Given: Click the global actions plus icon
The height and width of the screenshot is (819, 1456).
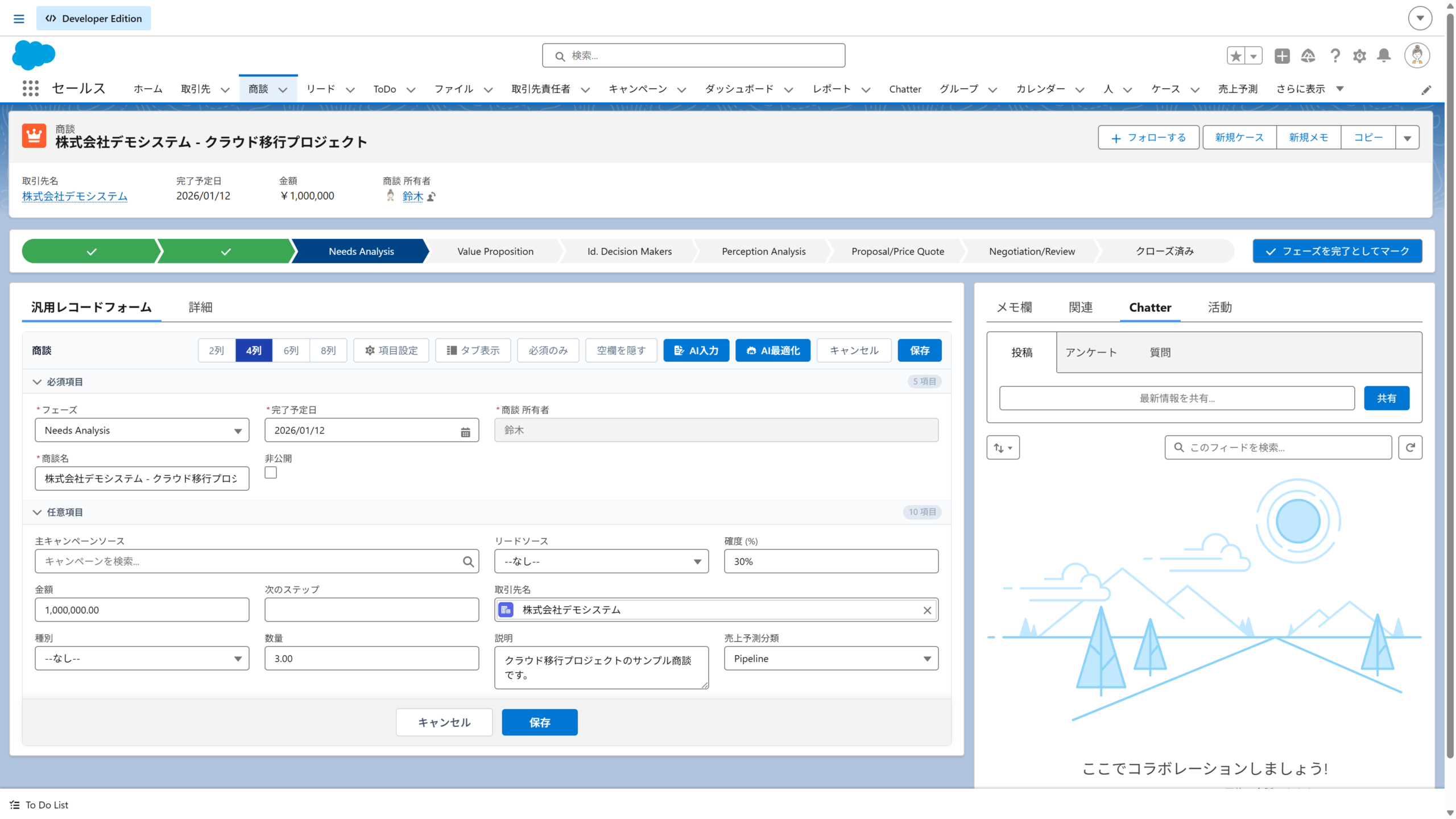Looking at the screenshot, I should 1282,56.
